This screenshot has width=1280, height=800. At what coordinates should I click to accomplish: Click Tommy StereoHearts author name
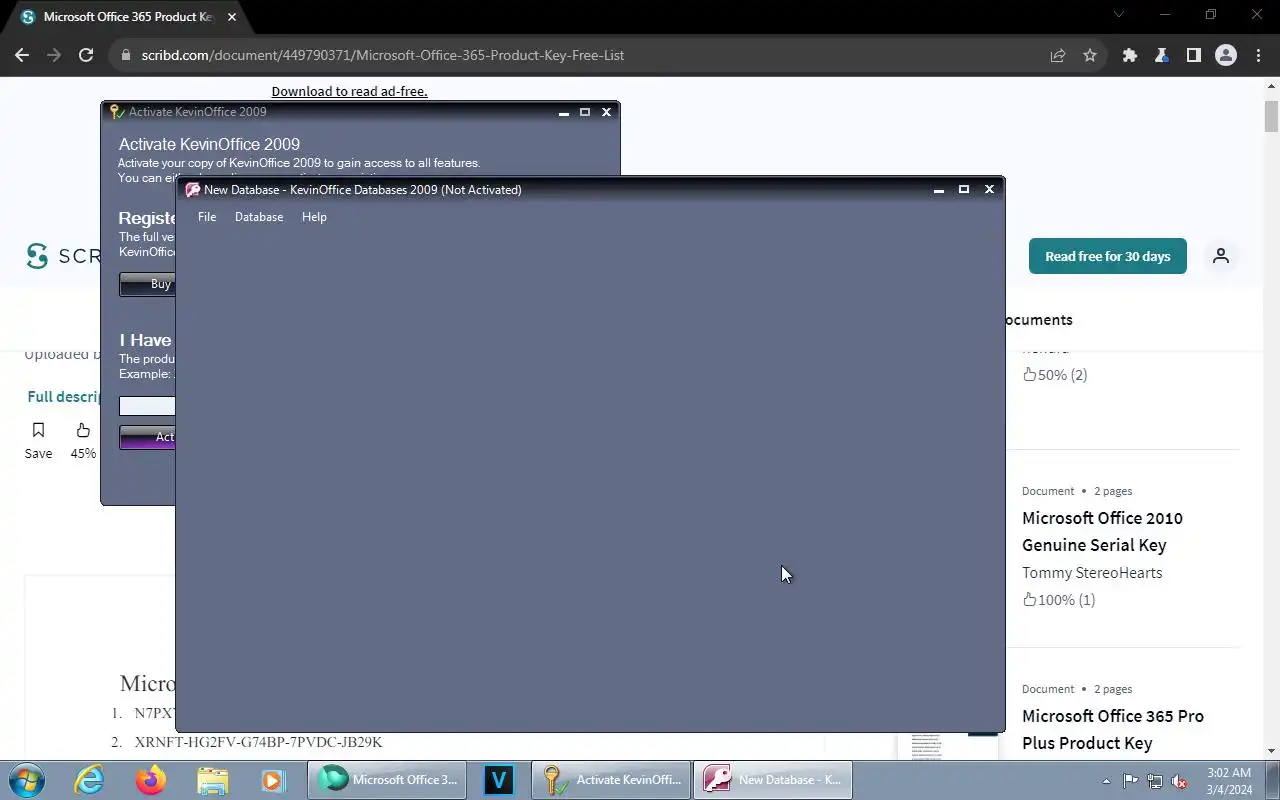click(1092, 573)
